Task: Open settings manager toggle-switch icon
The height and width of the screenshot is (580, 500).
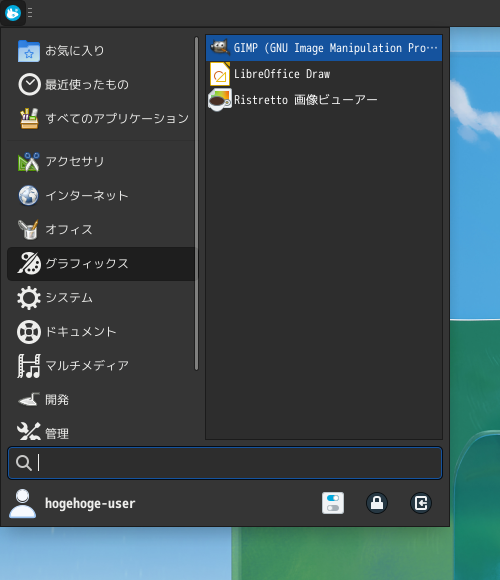Action: (x=333, y=503)
